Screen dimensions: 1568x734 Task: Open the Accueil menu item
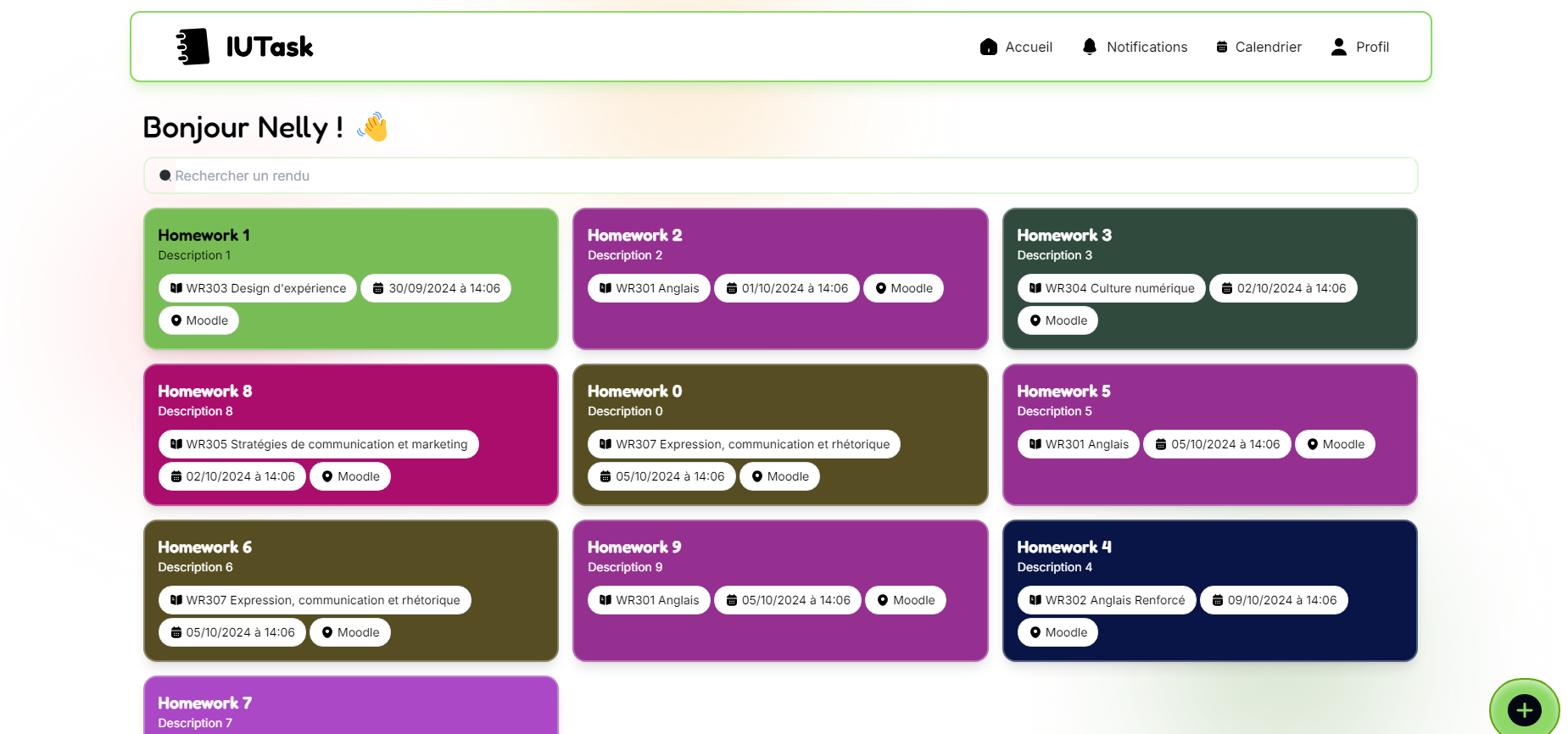pos(1028,47)
